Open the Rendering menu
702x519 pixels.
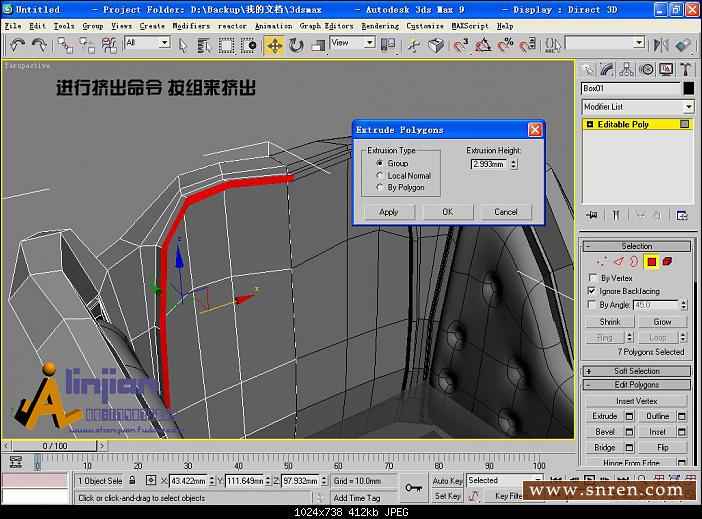pos(379,25)
